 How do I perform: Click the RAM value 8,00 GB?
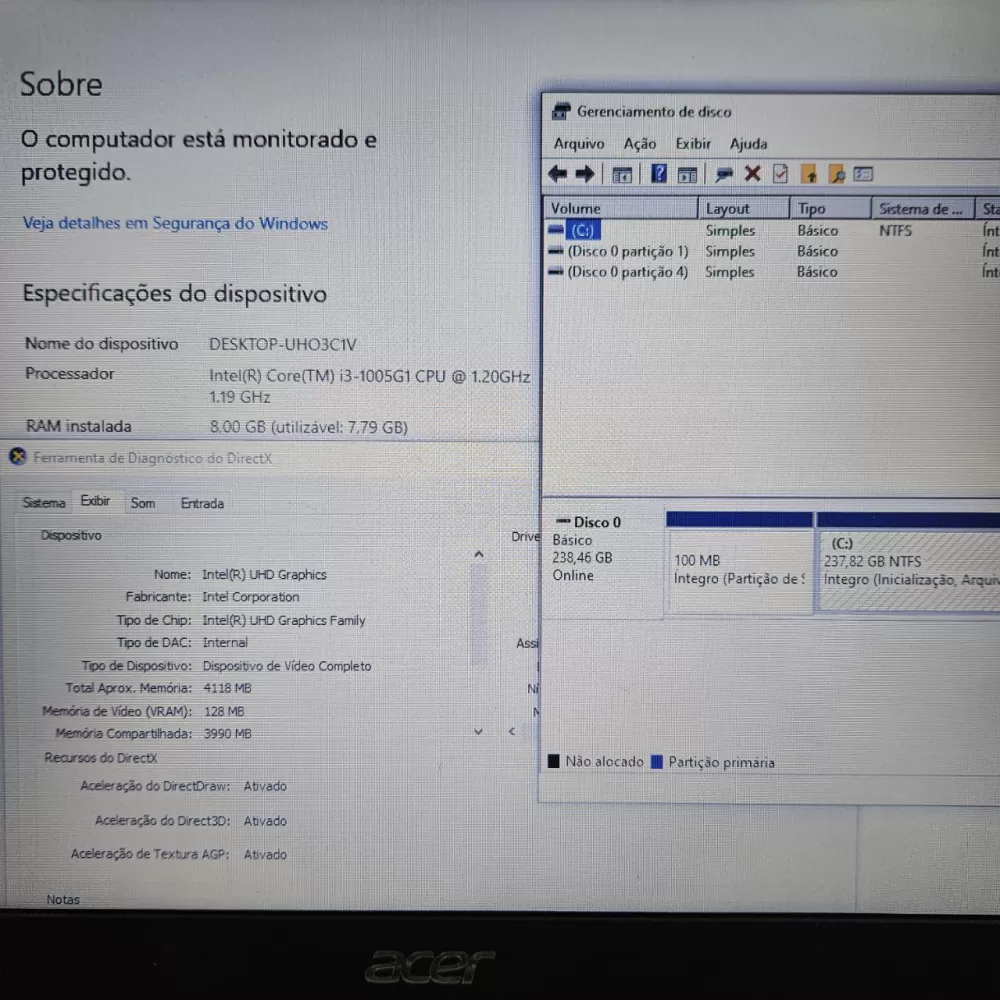point(309,427)
